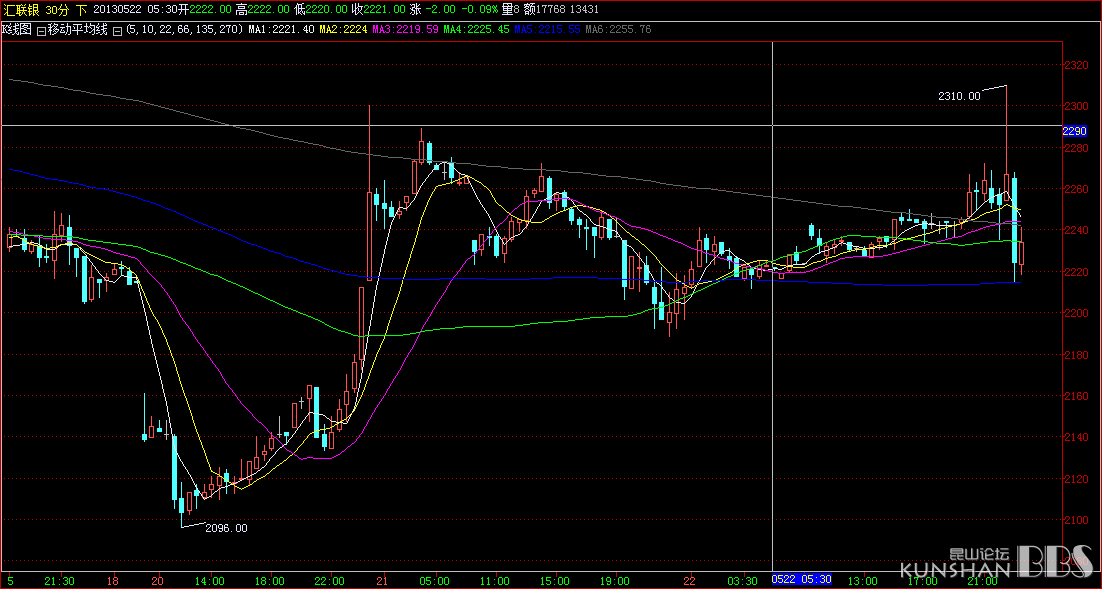This screenshot has height=589, width=1102.
Task: Click the 低 2220.00 low price value
Action: (325, 10)
